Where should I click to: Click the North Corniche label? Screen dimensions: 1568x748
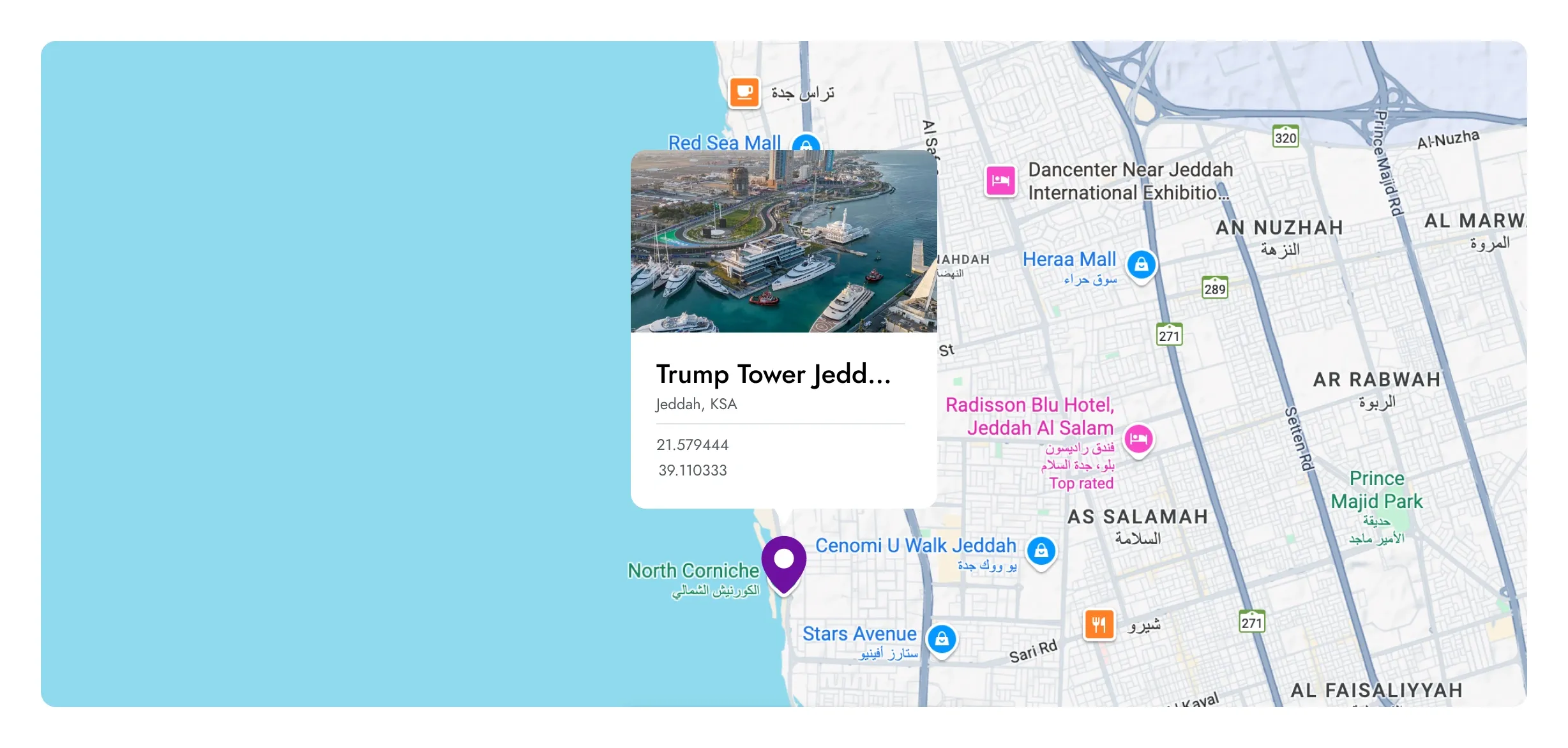tap(693, 571)
